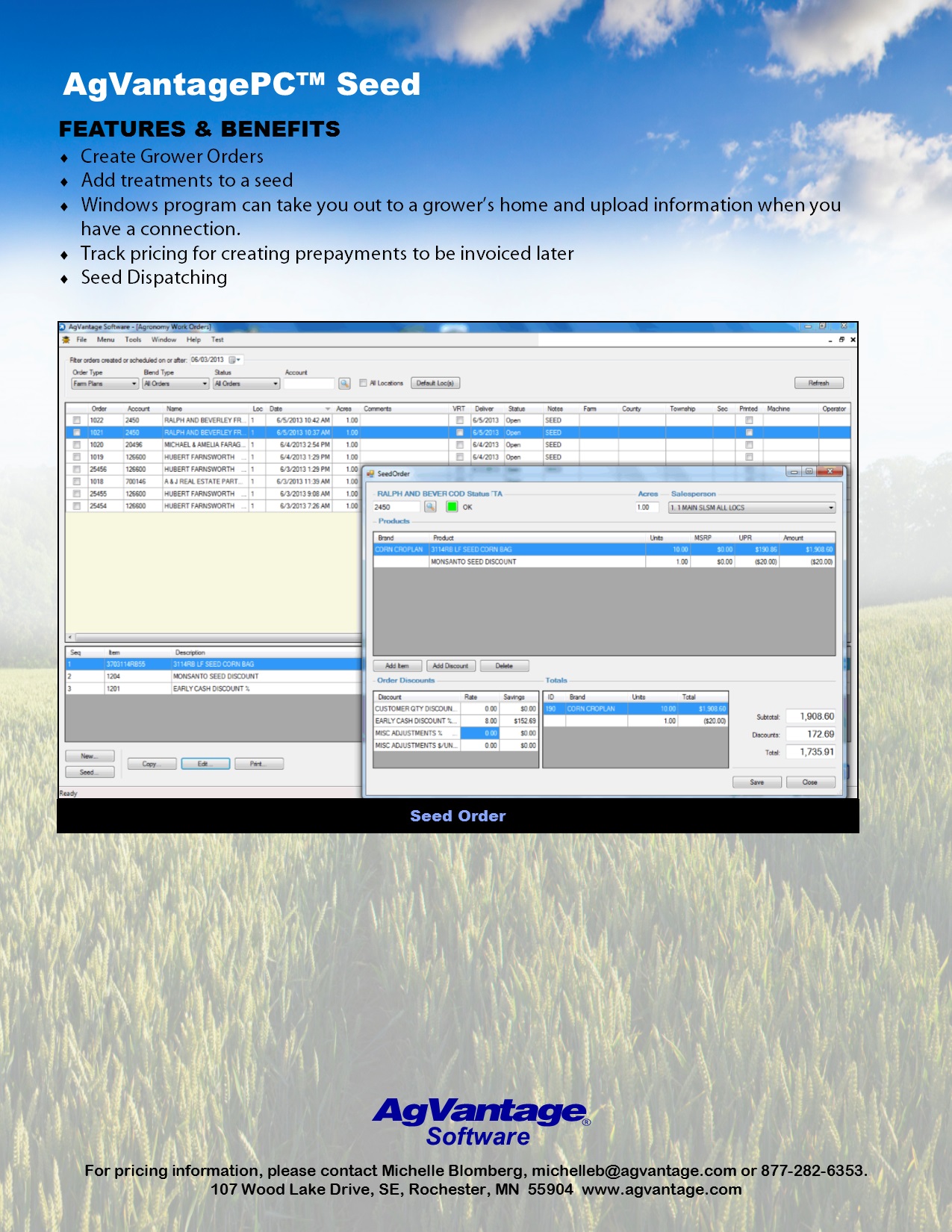Image resolution: width=952 pixels, height=1232 pixels.
Task: Restore the inner Agronomy Work Orders child window
Action: [841, 340]
